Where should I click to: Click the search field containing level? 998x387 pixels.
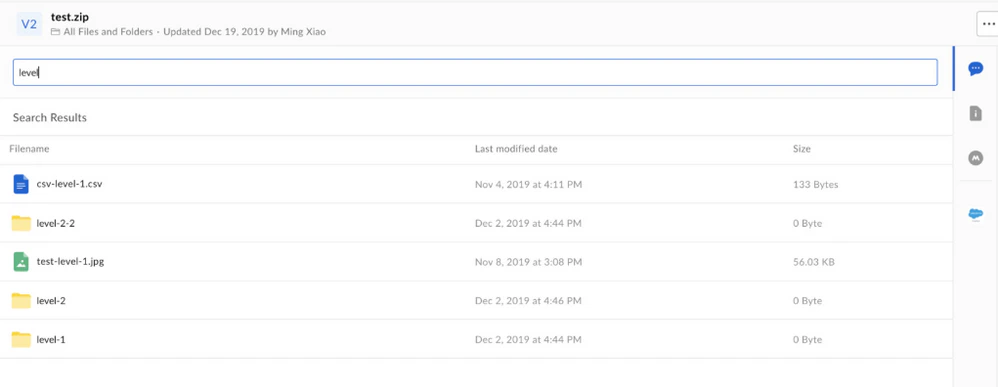tap(475, 73)
